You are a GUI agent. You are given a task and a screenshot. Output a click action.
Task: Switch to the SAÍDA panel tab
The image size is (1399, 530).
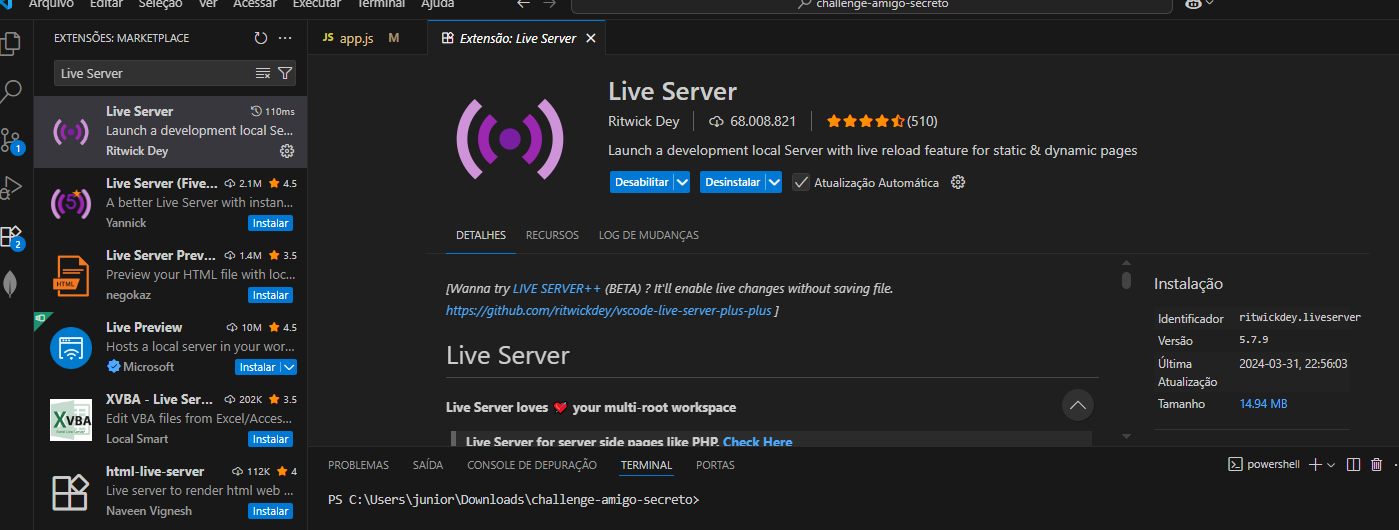tap(428, 465)
